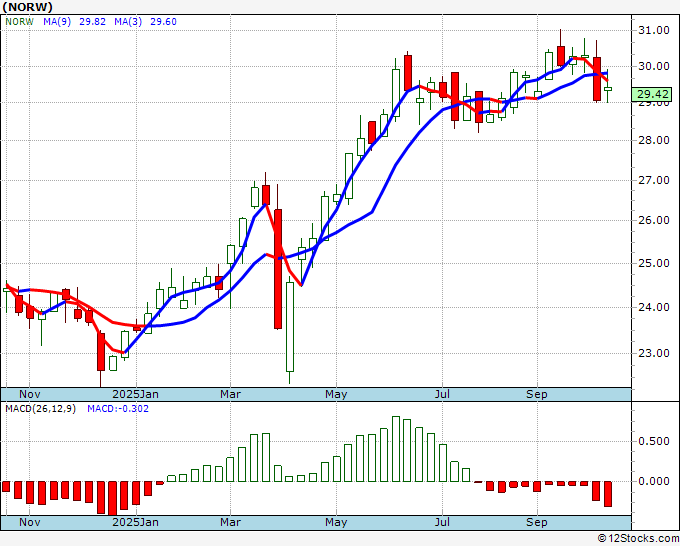Click May on the MACD time axis

pyautogui.click(x=336, y=522)
